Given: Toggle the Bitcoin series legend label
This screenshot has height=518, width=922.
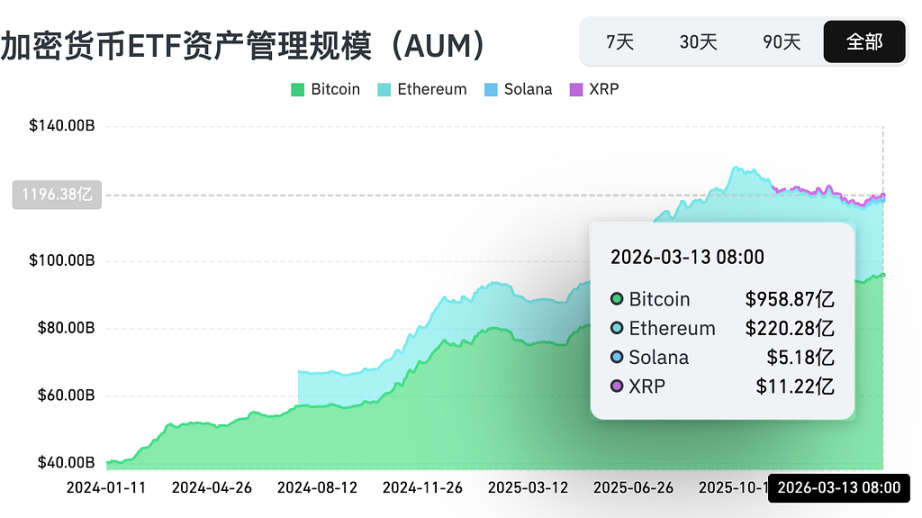Looking at the screenshot, I should pyautogui.click(x=335, y=89).
